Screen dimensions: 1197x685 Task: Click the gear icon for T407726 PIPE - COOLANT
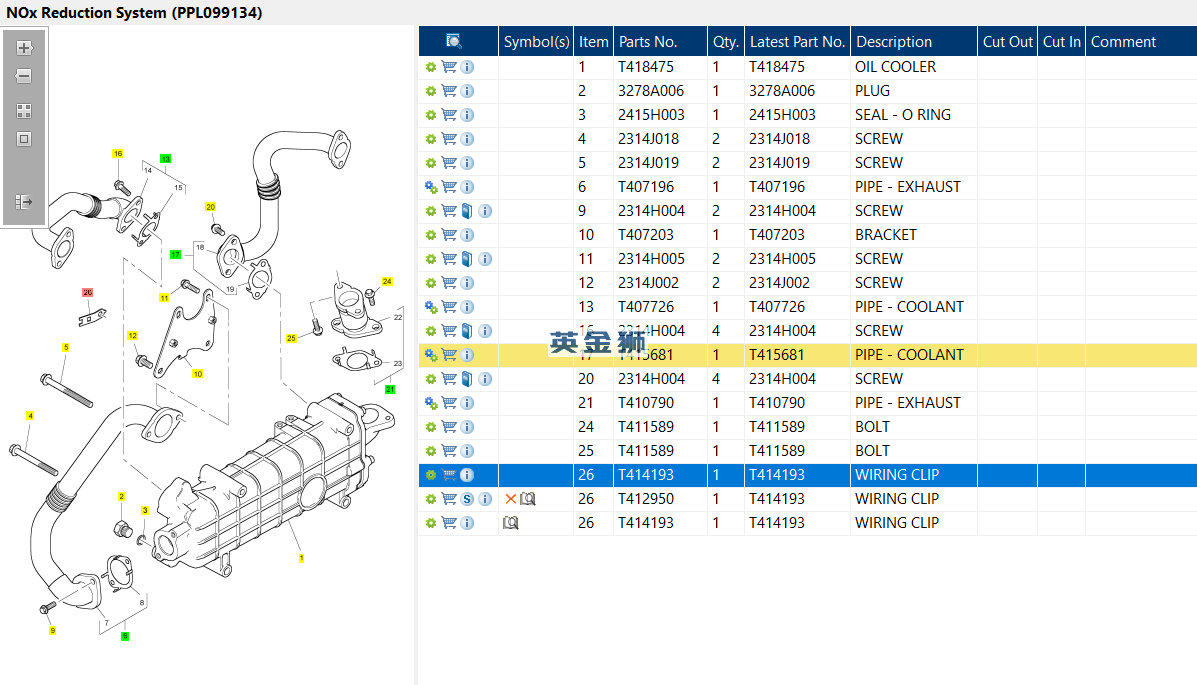(x=431, y=307)
